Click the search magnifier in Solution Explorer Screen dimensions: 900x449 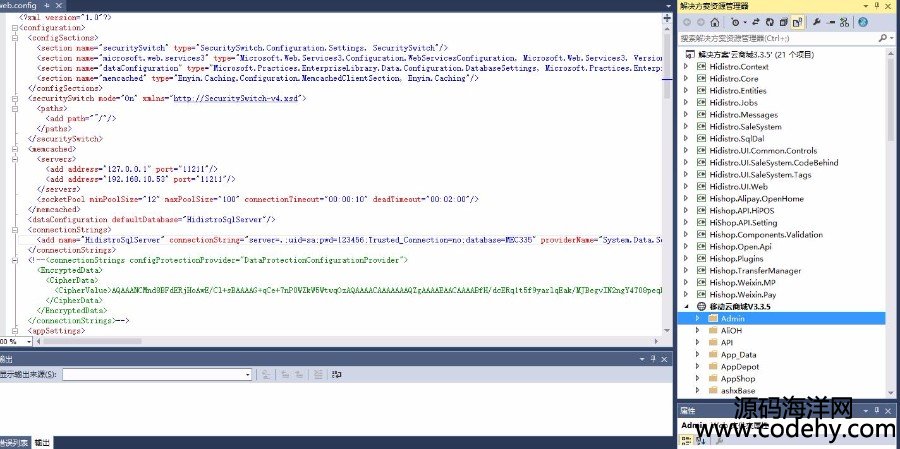pyautogui.click(x=882, y=38)
